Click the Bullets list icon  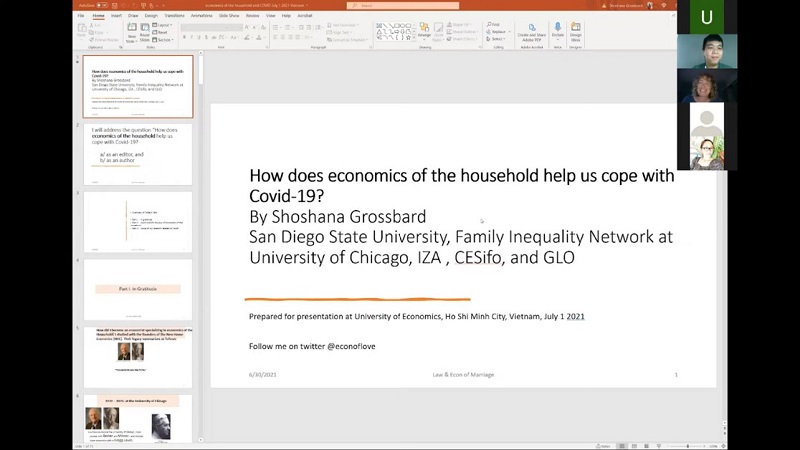(x=276, y=27)
